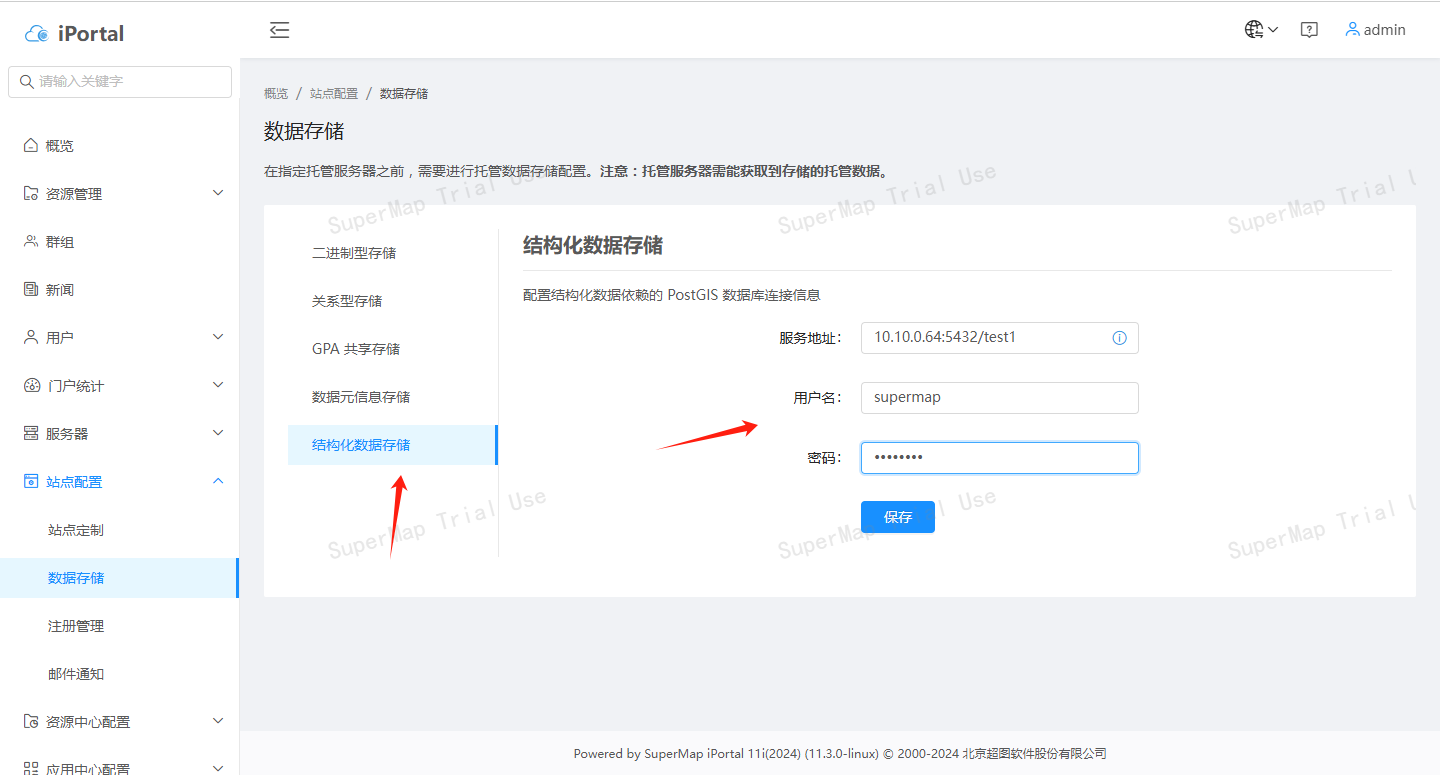The image size is (1440, 775).
Task: Switch to 关系型存储 tab
Action: click(x=347, y=301)
